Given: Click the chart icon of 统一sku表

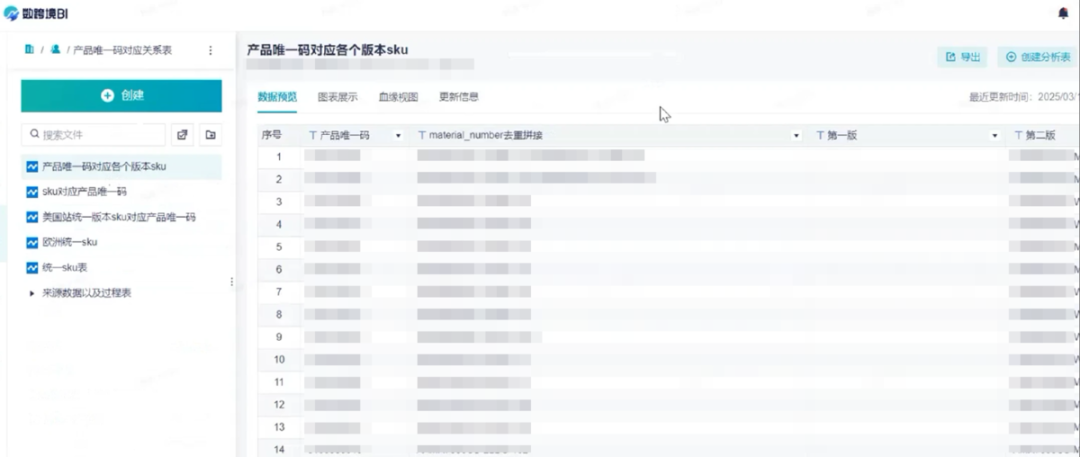Looking at the screenshot, I should click(x=32, y=267).
